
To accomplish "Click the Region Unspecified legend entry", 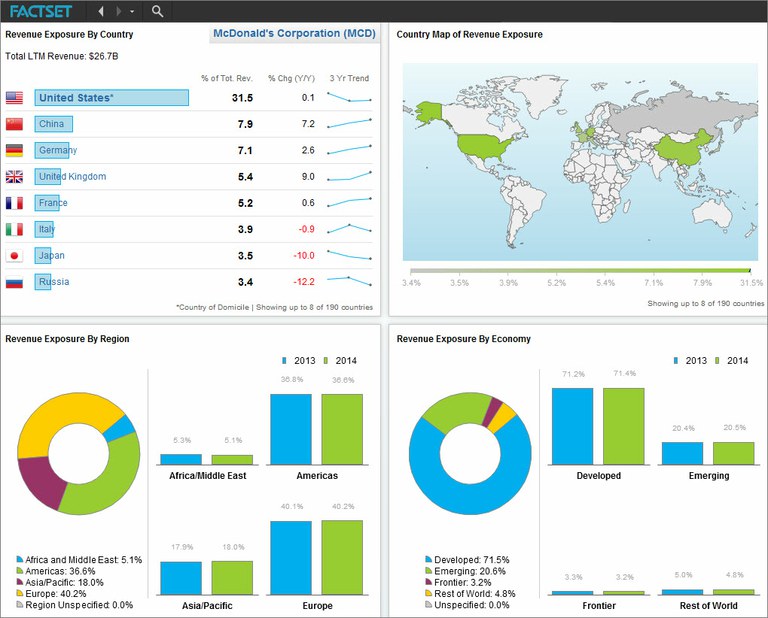I will (x=74, y=605).
